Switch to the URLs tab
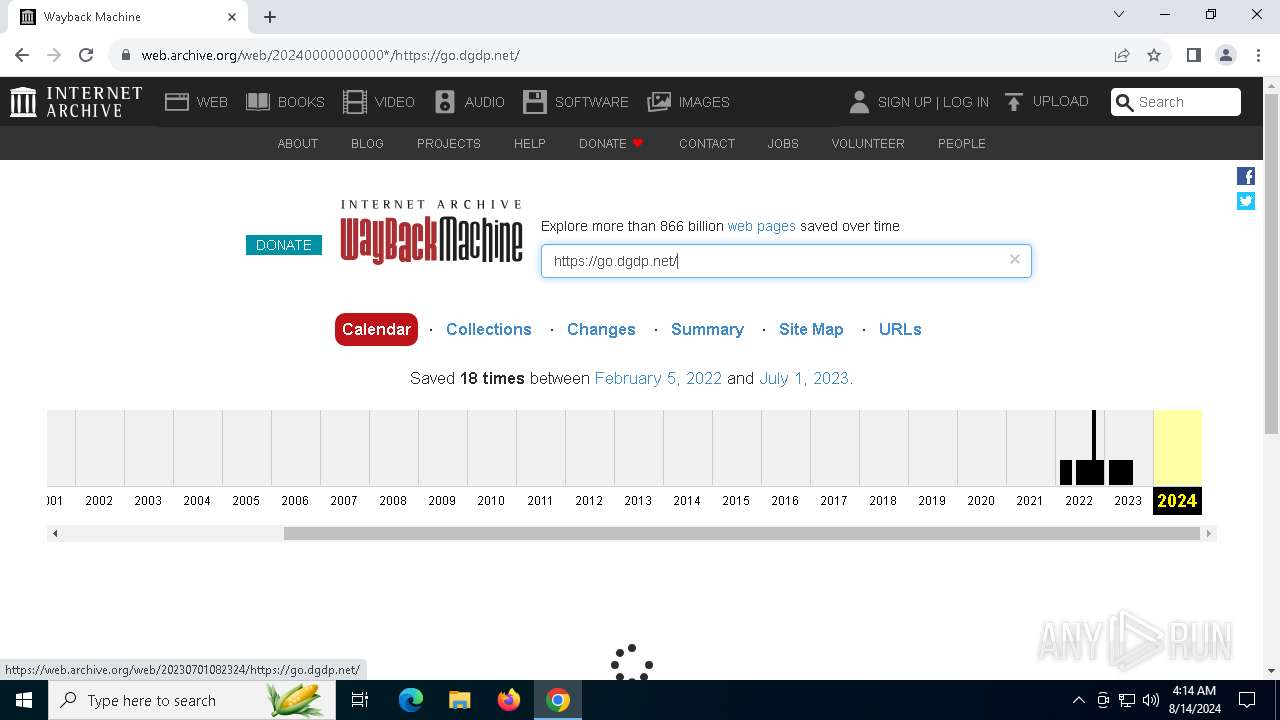Screen dimensions: 1280x720 (x=900, y=329)
